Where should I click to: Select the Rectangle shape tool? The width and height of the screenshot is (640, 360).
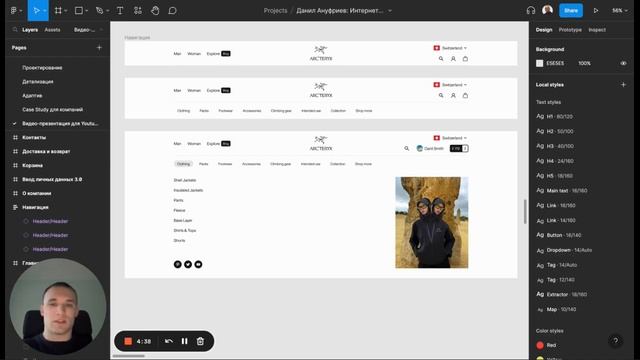[x=79, y=11]
